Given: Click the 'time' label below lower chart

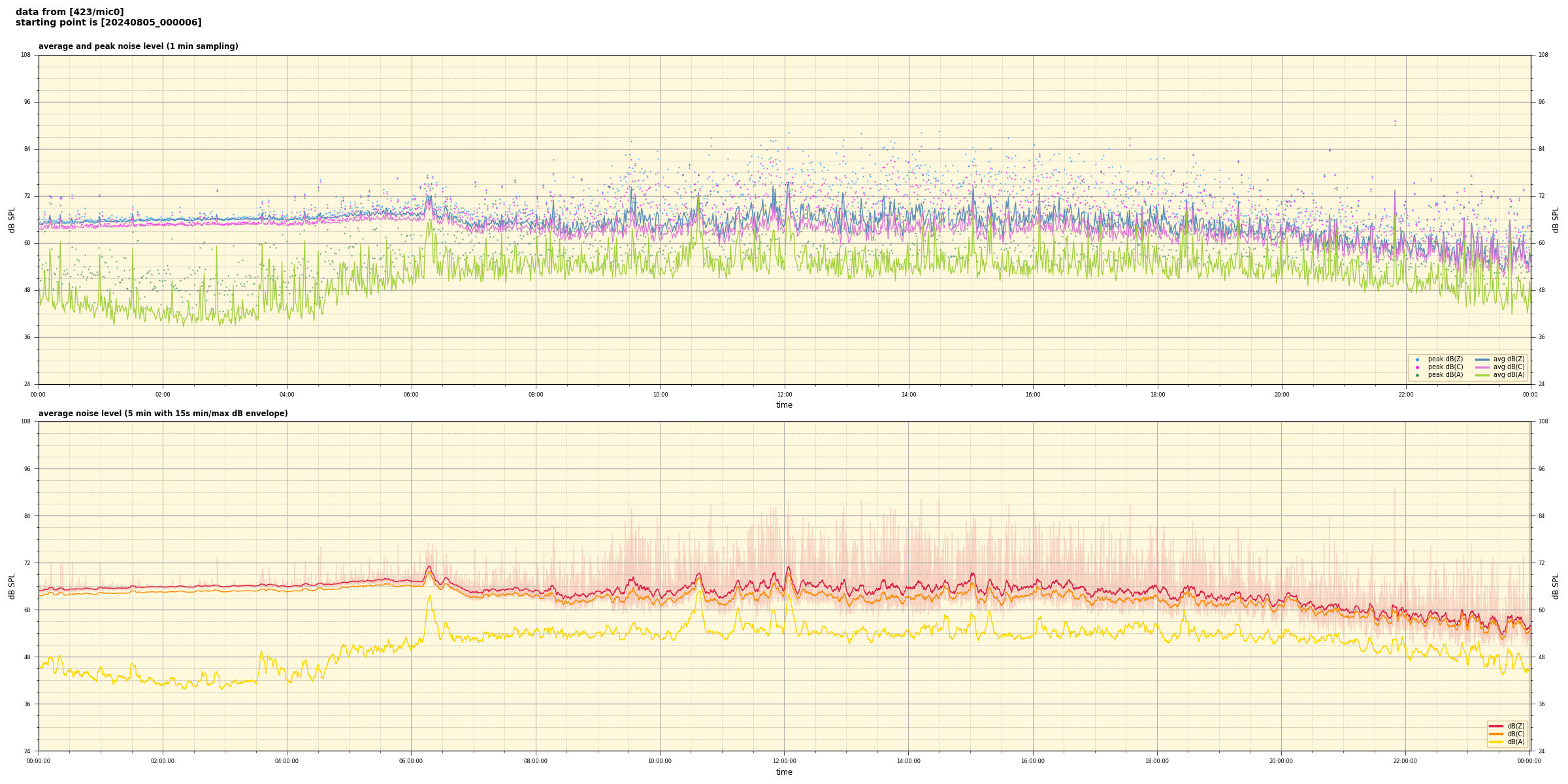Looking at the screenshot, I should 784,772.
